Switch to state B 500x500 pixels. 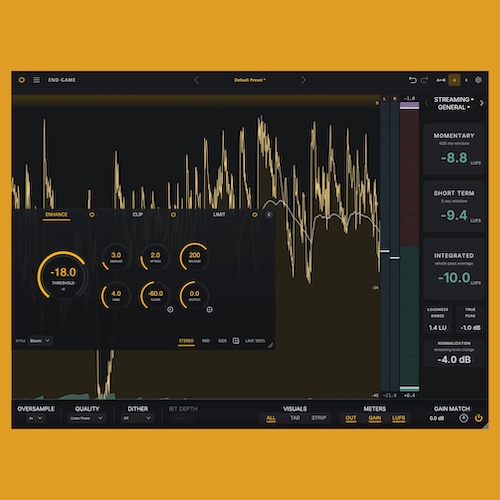(x=466, y=80)
